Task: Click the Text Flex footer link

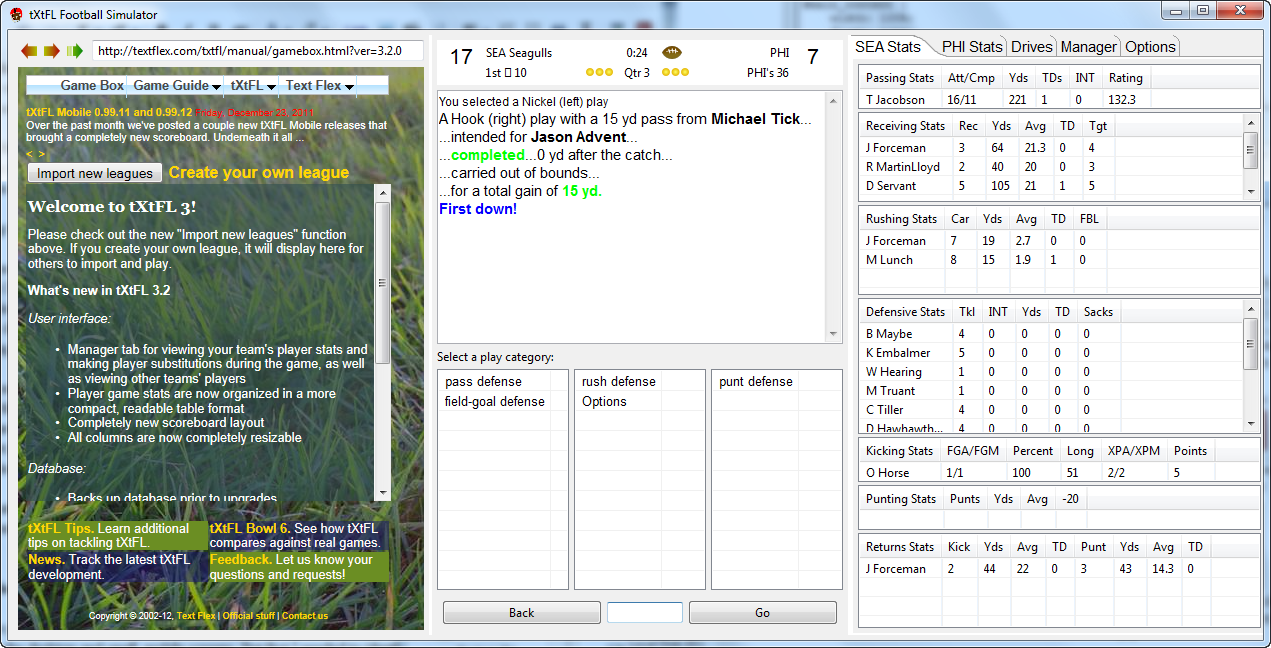Action: (x=196, y=616)
